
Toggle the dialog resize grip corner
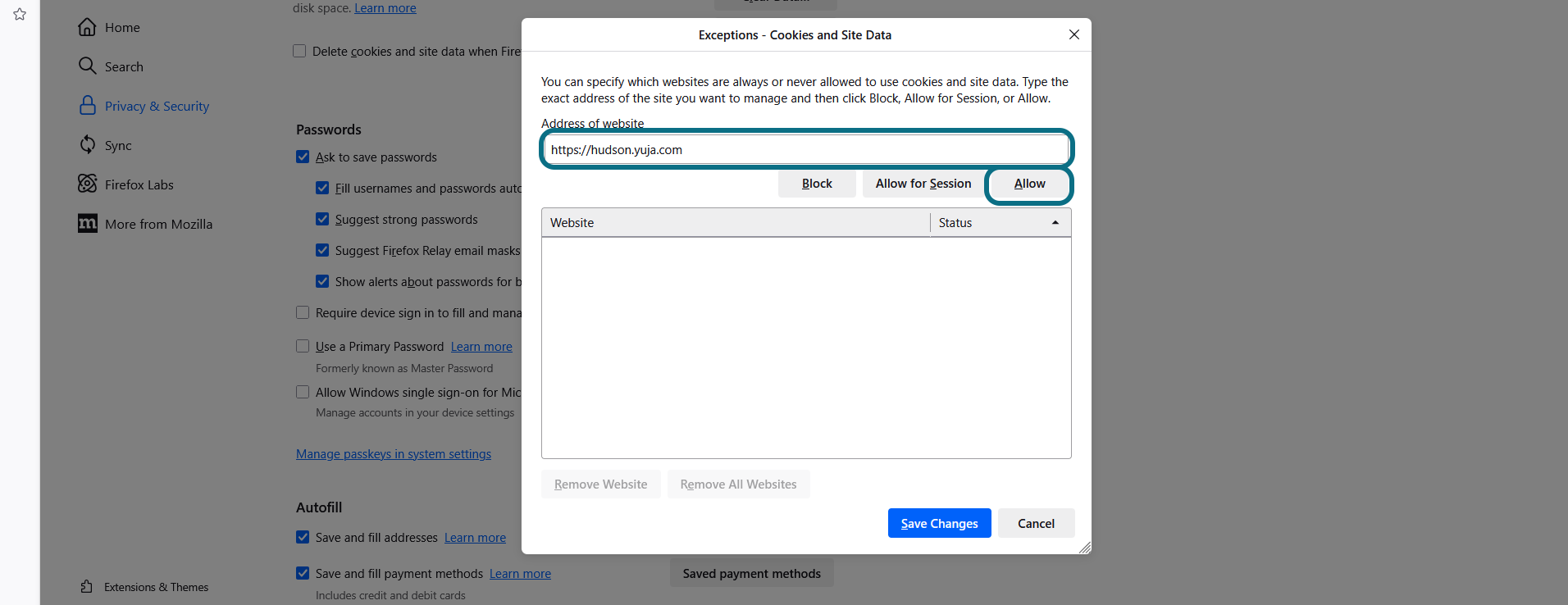(1085, 548)
